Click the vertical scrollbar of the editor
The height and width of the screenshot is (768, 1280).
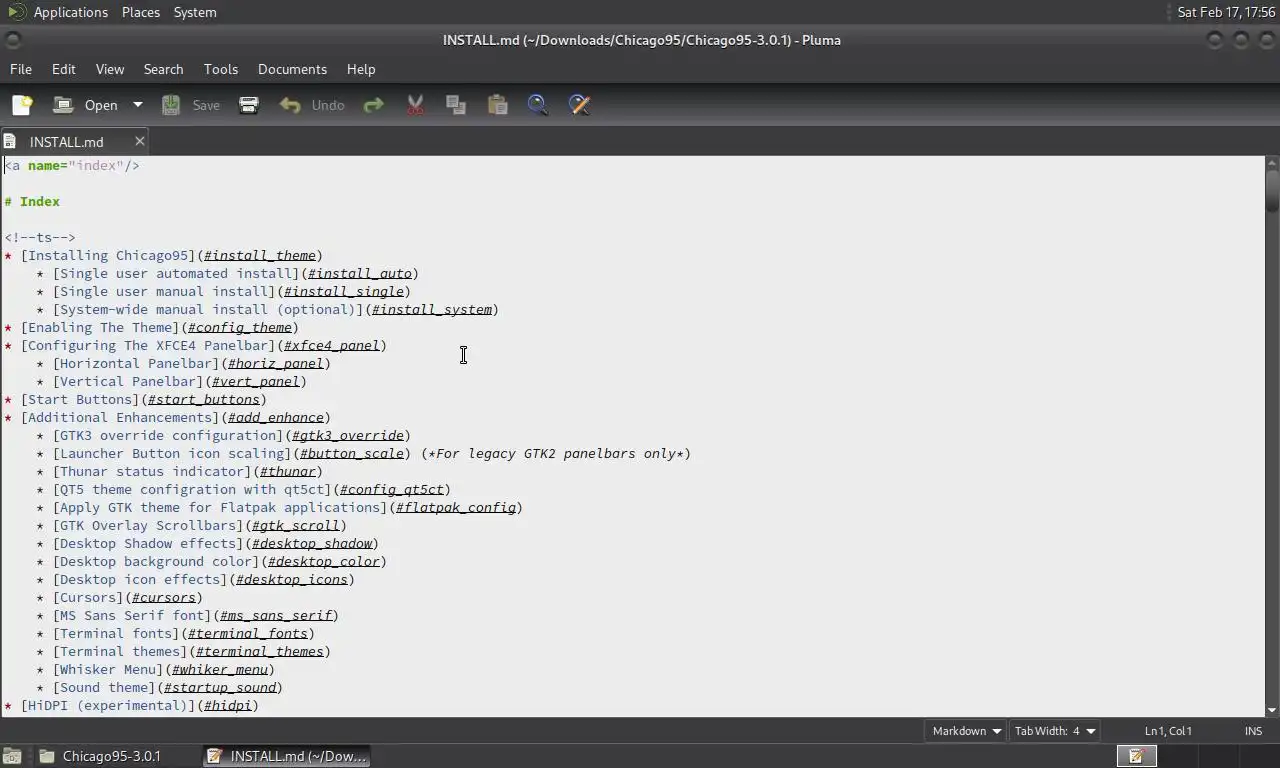1272,436
